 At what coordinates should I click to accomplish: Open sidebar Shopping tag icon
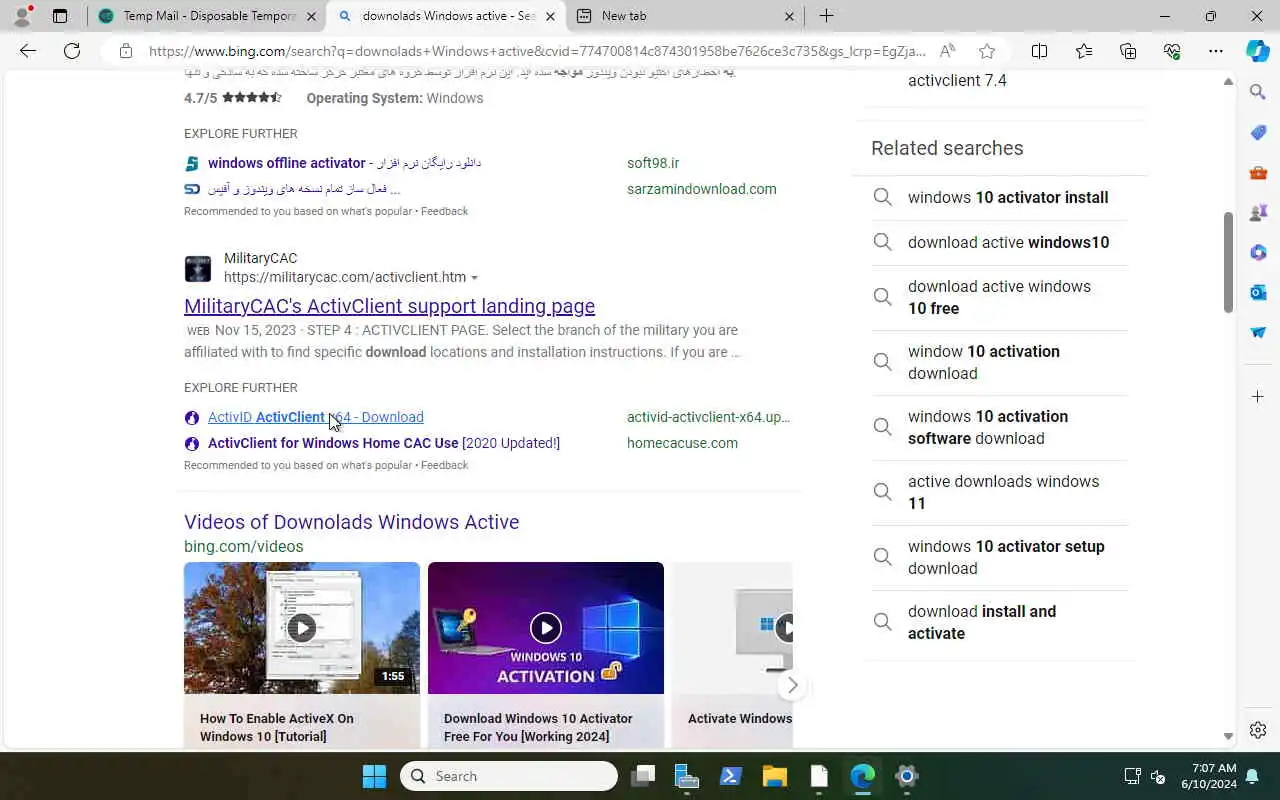coord(1258,132)
